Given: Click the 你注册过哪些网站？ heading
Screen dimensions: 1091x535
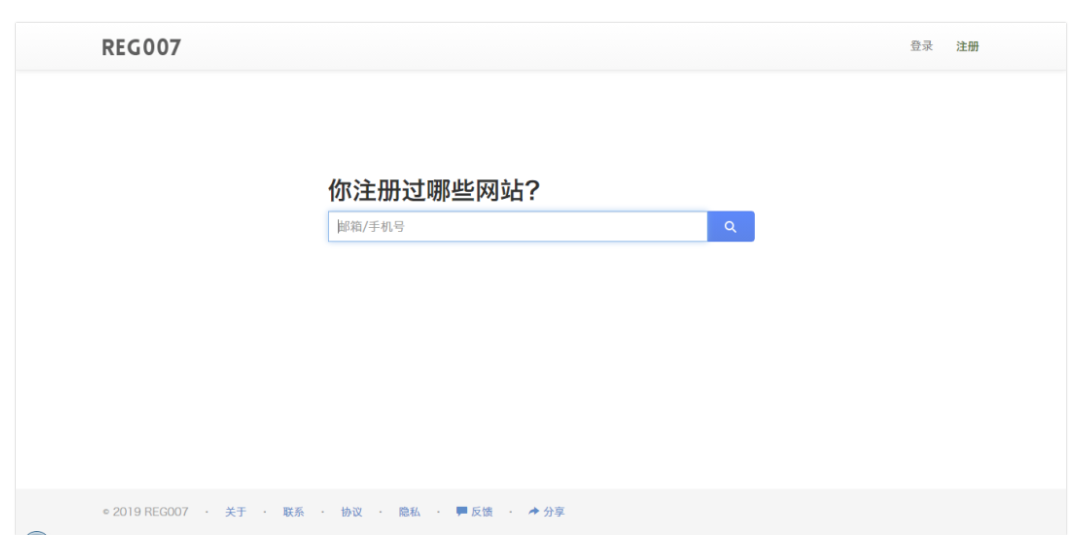Looking at the screenshot, I should point(434,191).
